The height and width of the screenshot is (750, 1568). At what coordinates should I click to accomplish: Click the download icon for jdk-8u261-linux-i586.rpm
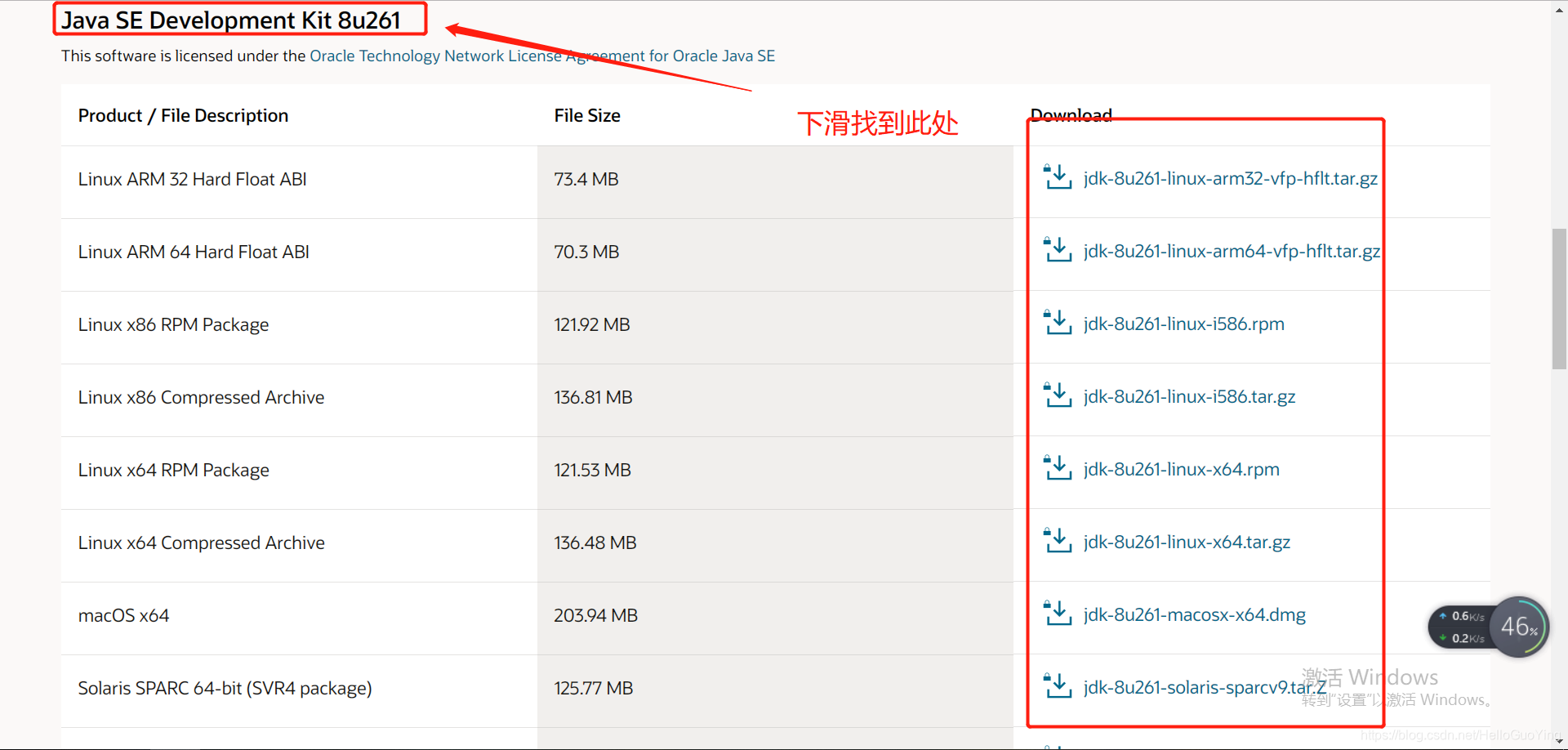coord(1058,322)
